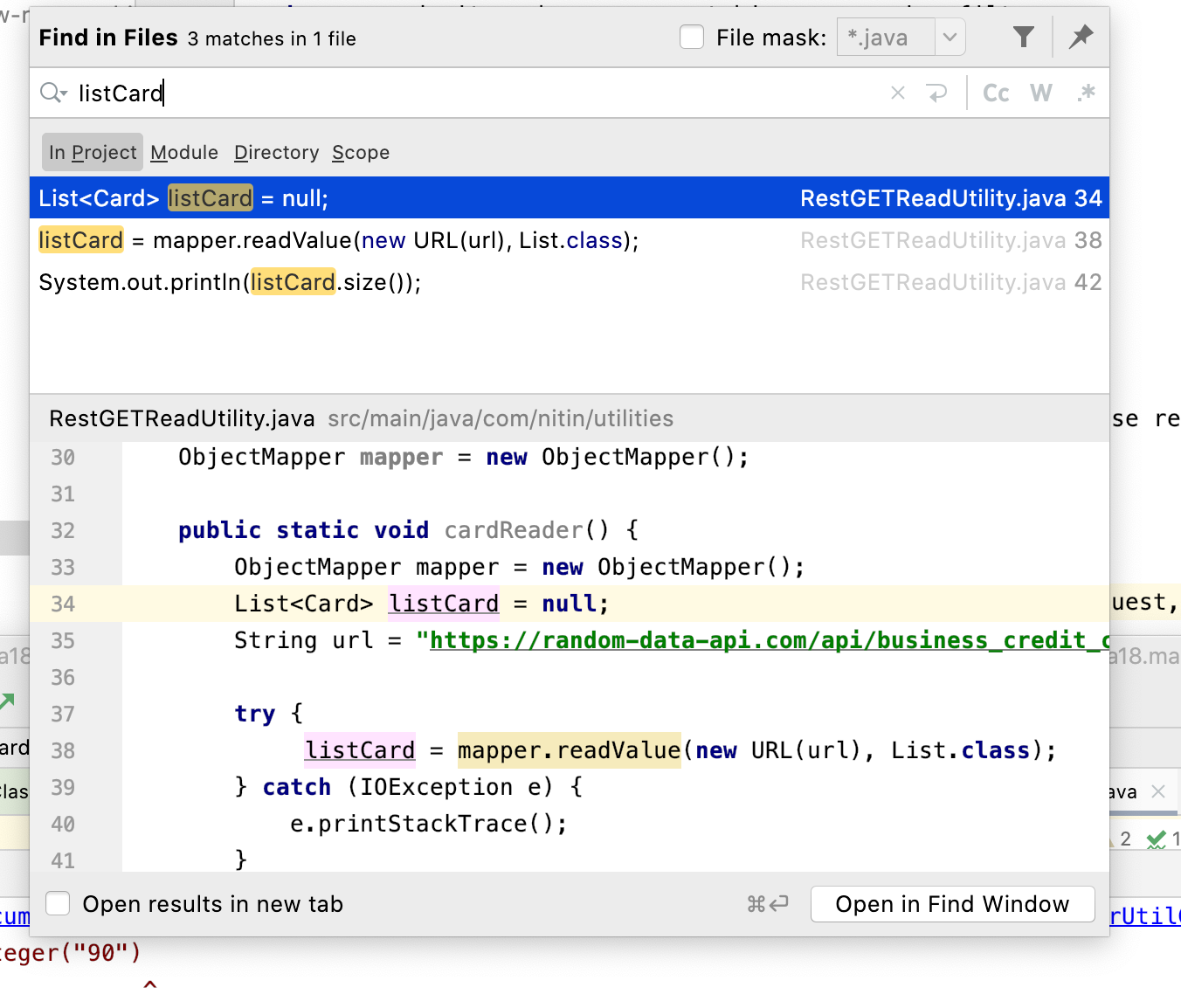The width and height of the screenshot is (1181, 1008).
Task: Switch to the Module scope tab
Action: (184, 152)
